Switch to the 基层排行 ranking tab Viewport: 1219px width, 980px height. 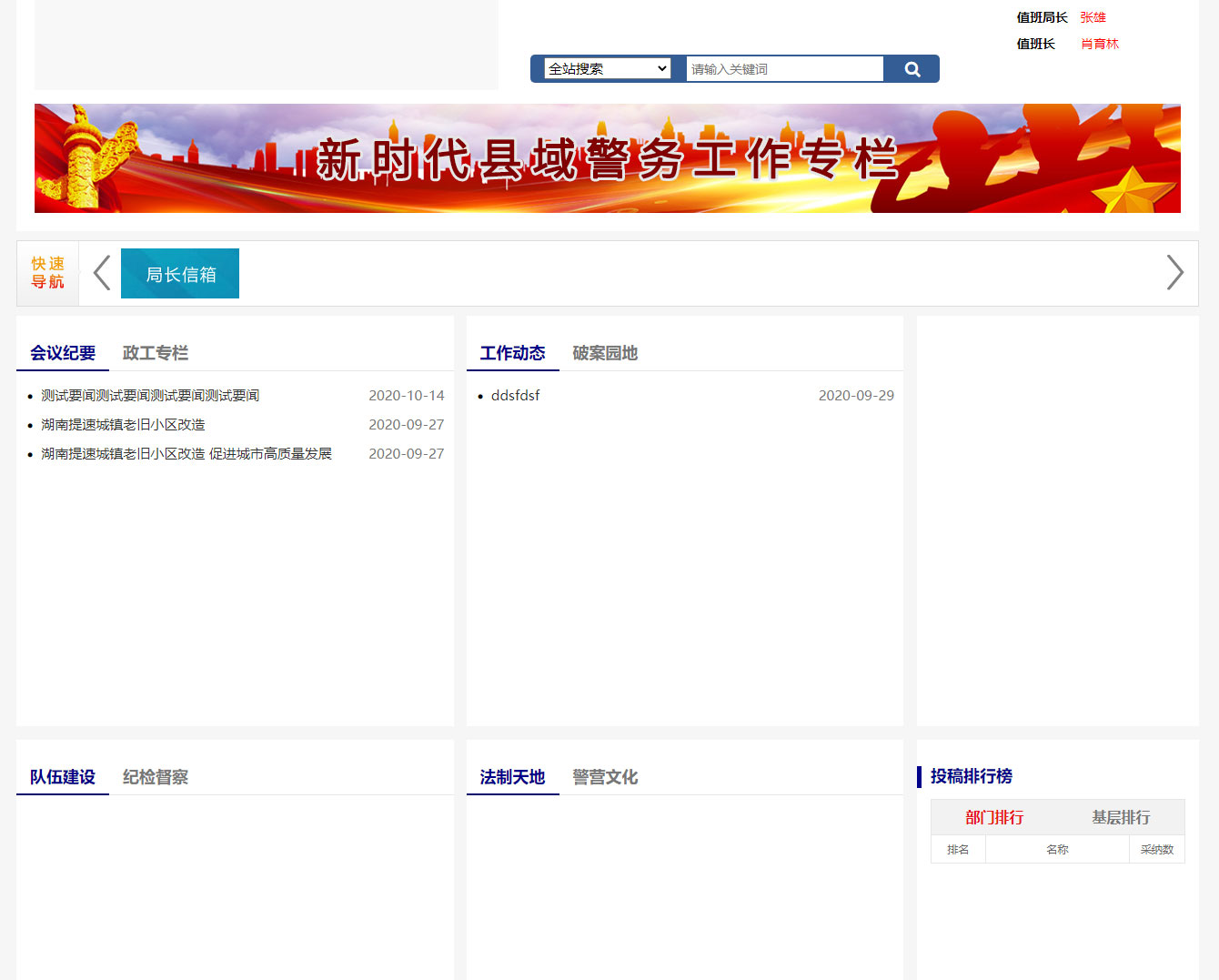[1121, 817]
